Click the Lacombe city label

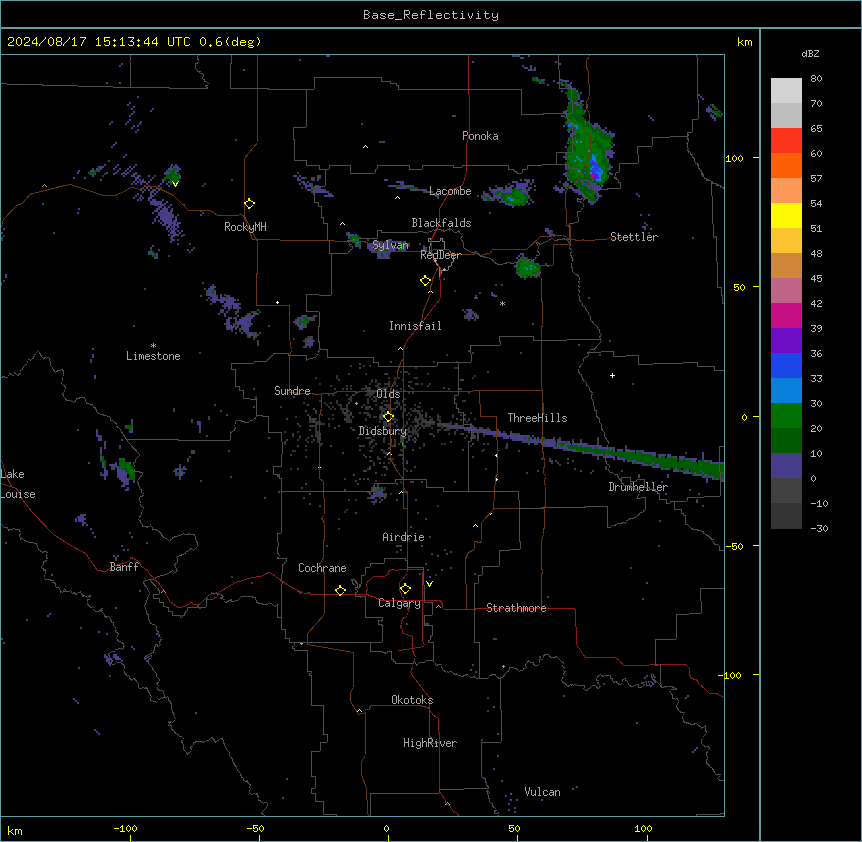(450, 191)
